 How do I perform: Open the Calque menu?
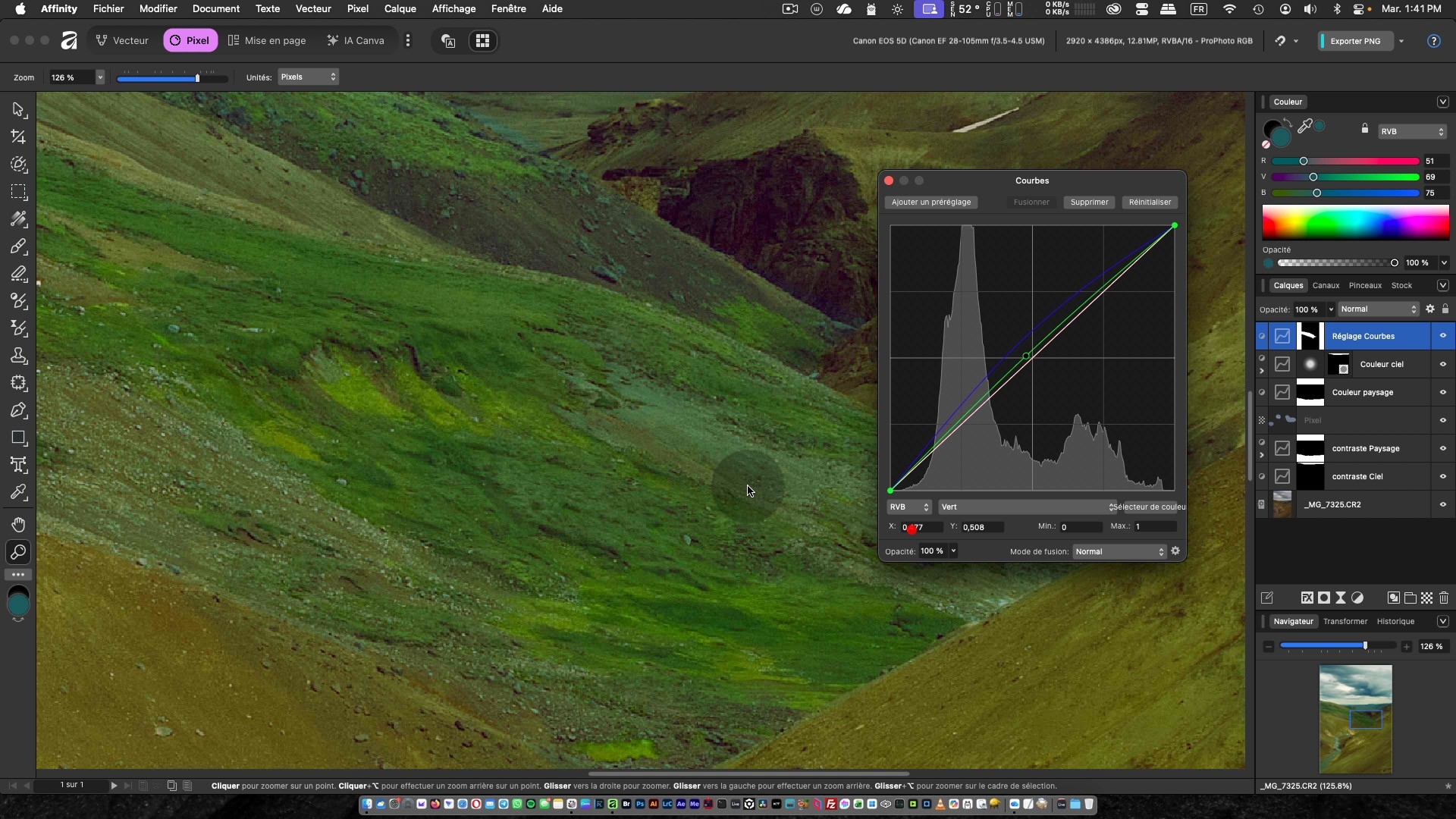click(400, 8)
